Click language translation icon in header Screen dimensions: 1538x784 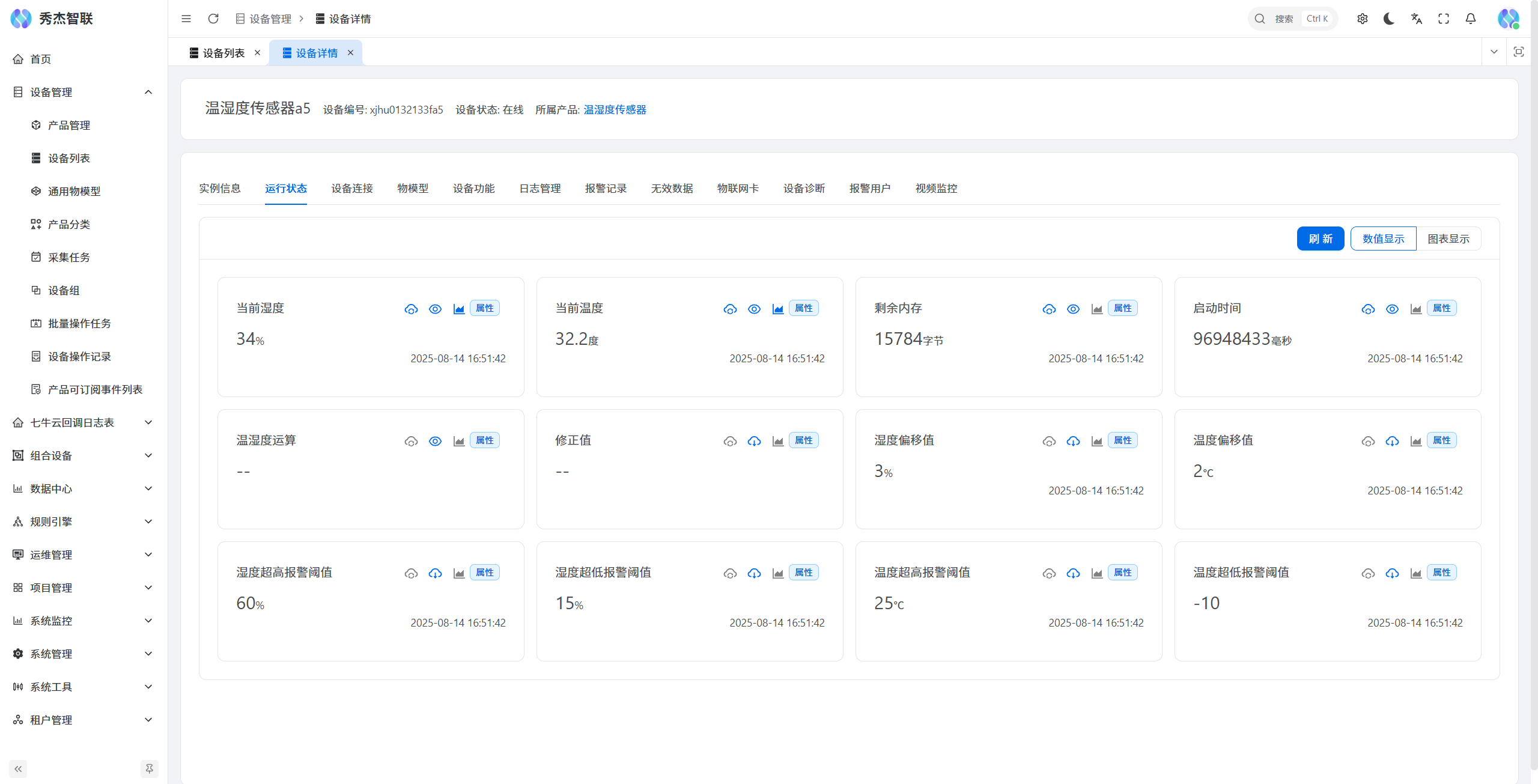coord(1417,19)
